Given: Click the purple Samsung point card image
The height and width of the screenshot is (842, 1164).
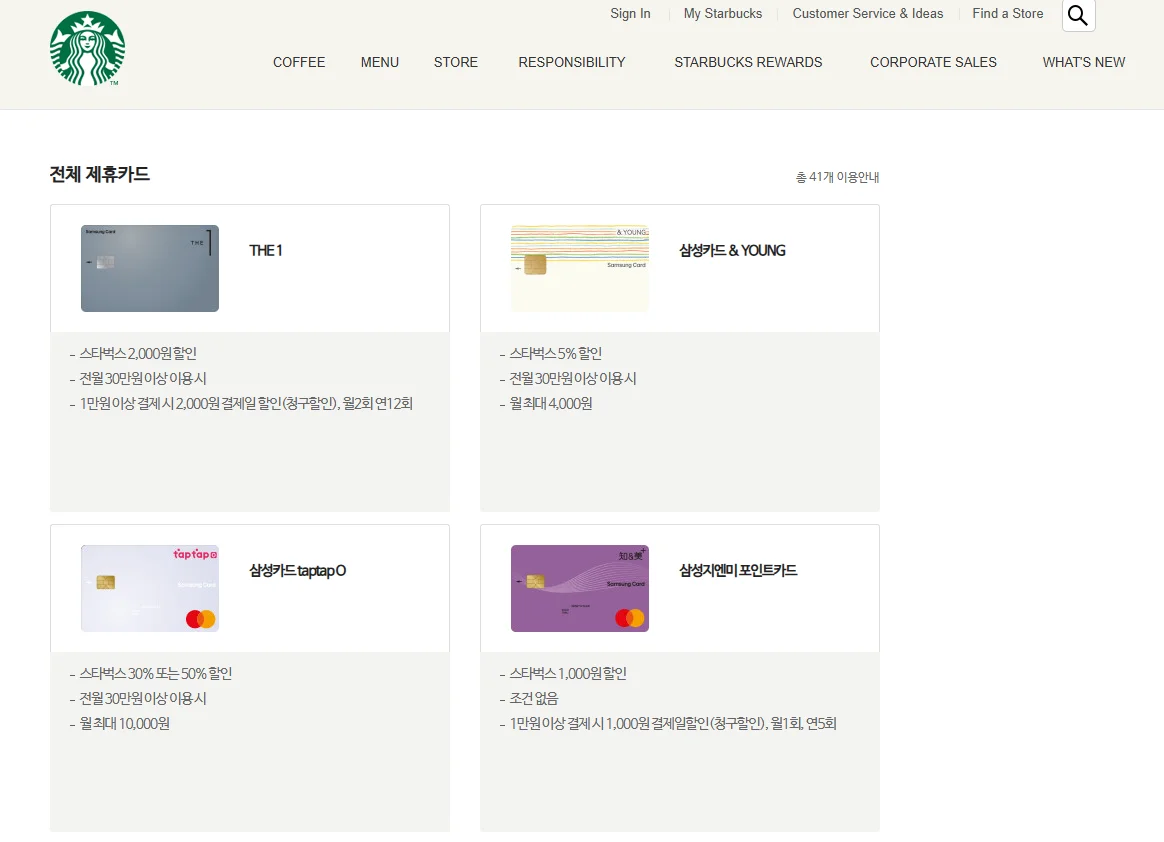Looking at the screenshot, I should 579,588.
